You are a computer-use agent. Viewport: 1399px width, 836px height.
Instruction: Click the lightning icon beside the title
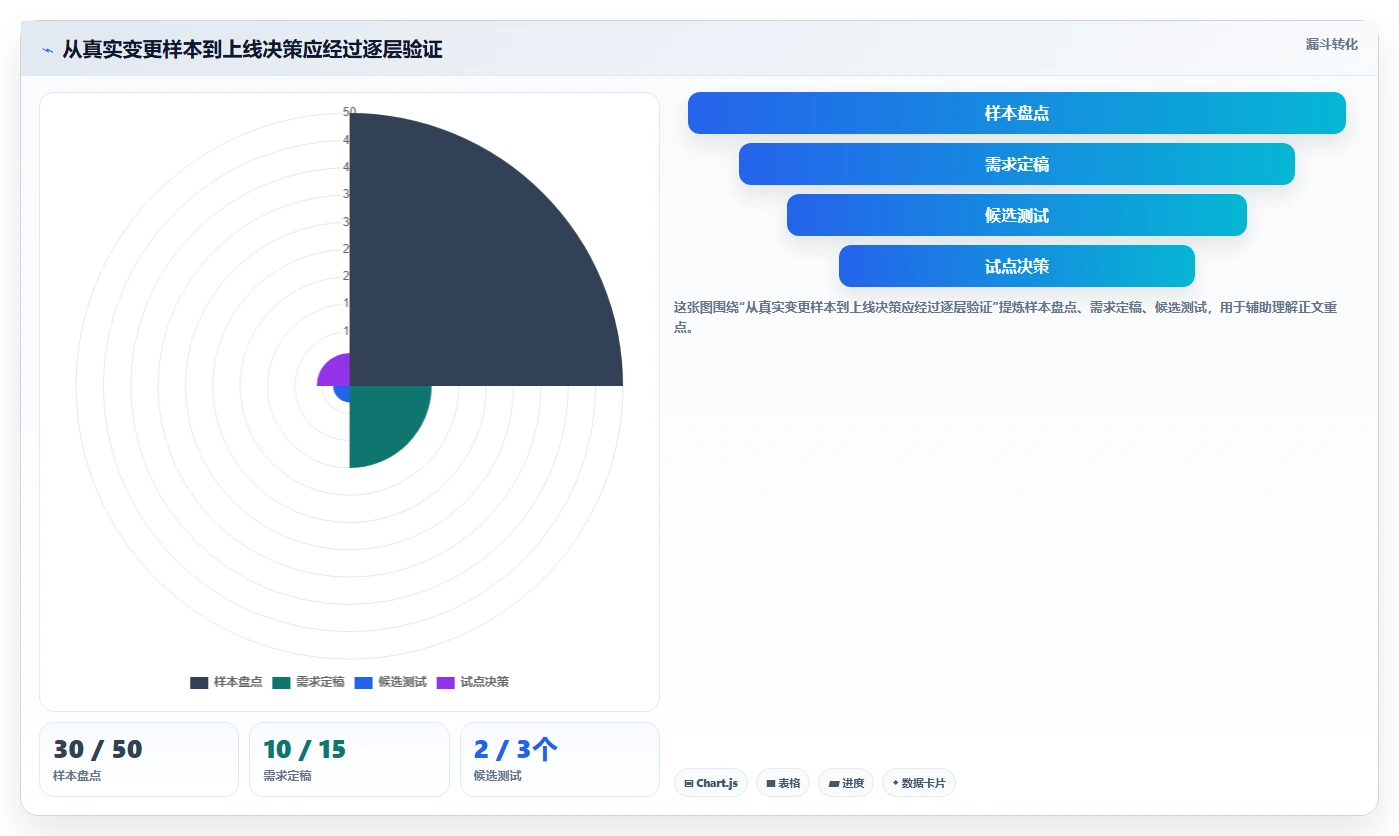click(47, 50)
